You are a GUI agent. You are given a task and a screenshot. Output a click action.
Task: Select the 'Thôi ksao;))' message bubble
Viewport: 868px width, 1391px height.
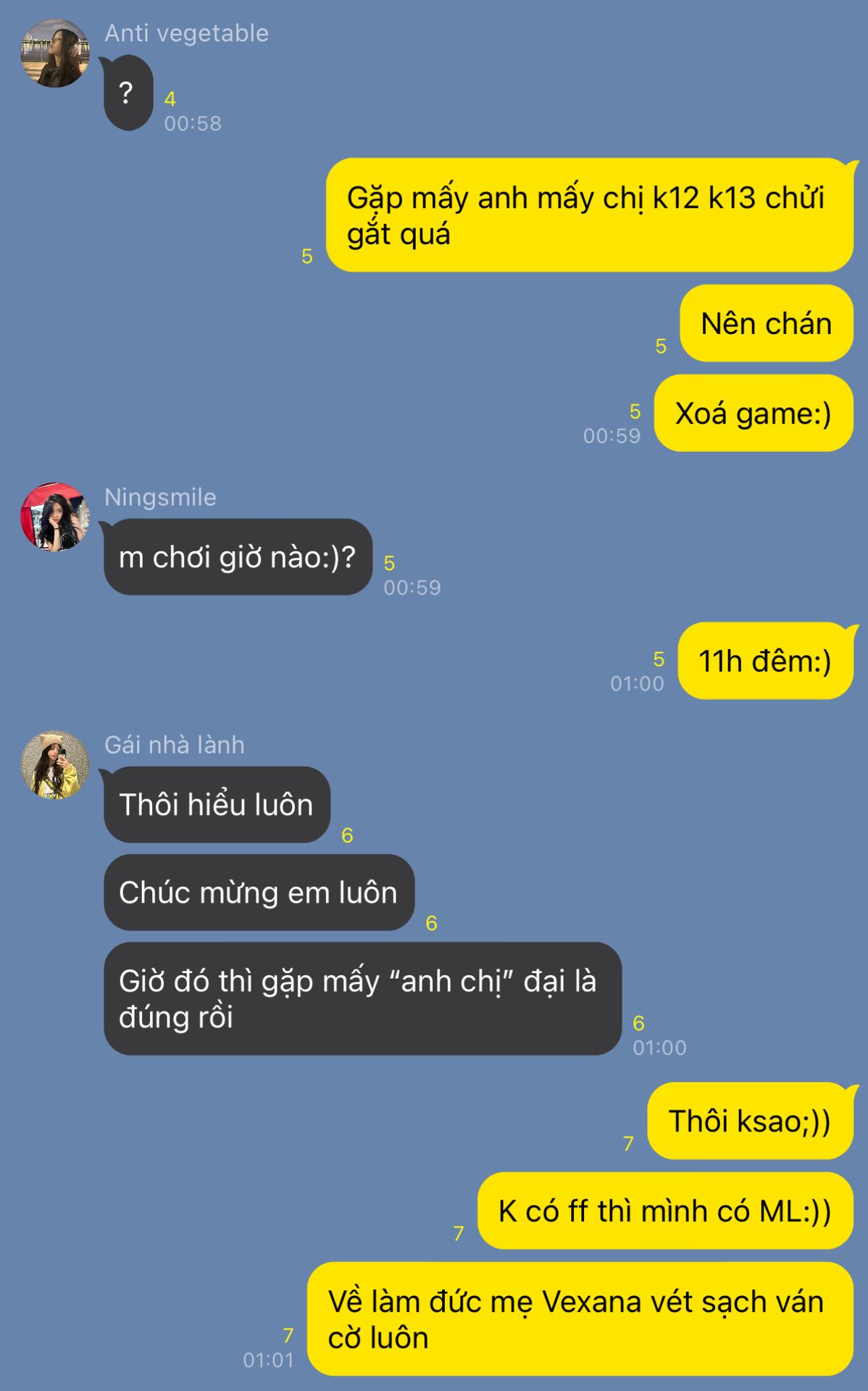click(751, 1121)
